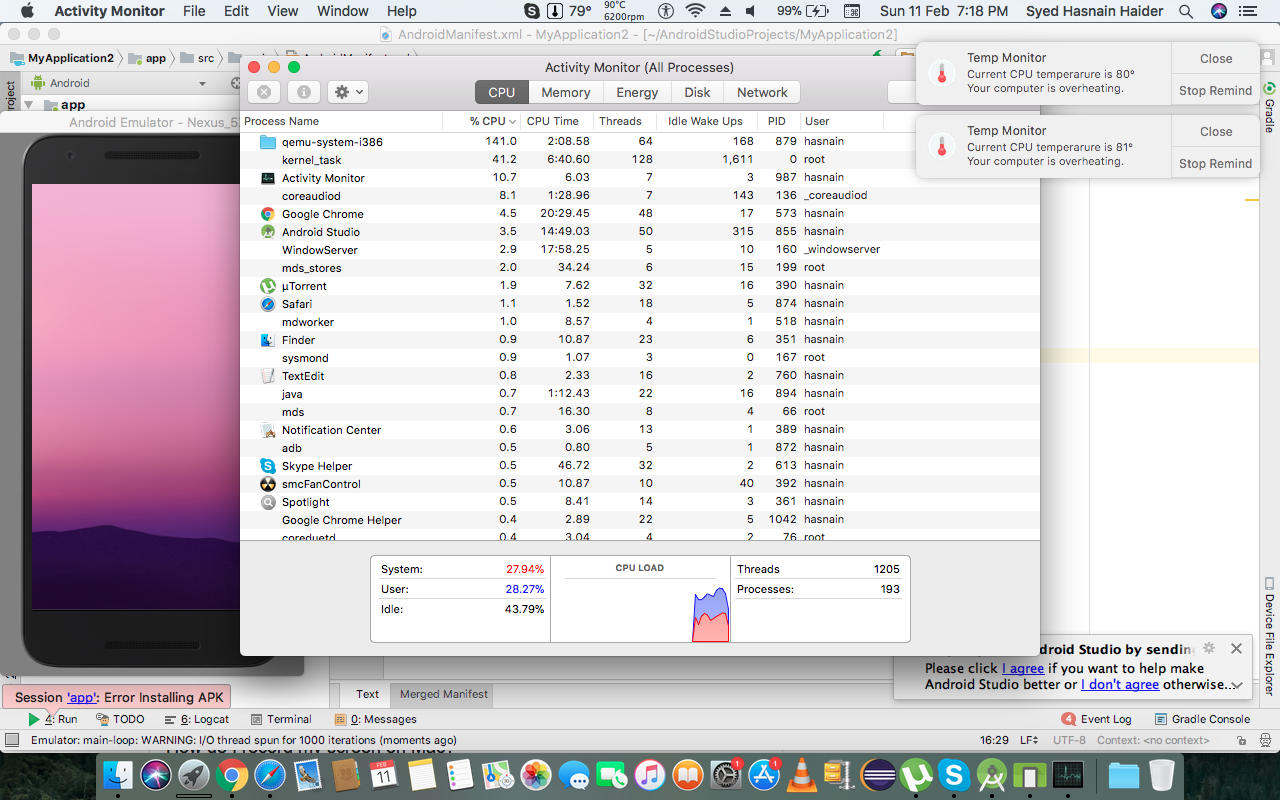Open the Gradle Console tool window
The height and width of the screenshot is (800, 1280).
pos(1202,719)
